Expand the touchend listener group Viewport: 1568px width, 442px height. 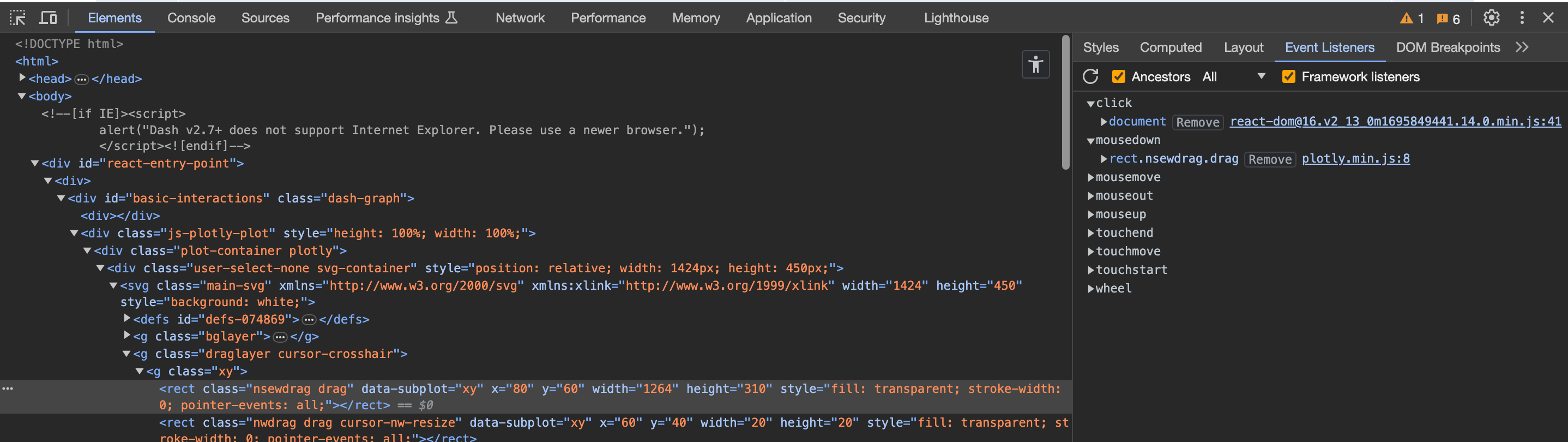pyautogui.click(x=1091, y=232)
